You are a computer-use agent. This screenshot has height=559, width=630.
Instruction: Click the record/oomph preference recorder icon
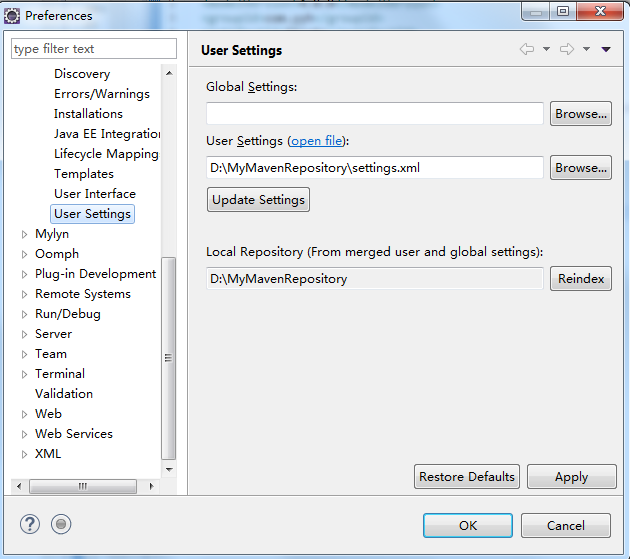tap(61, 524)
